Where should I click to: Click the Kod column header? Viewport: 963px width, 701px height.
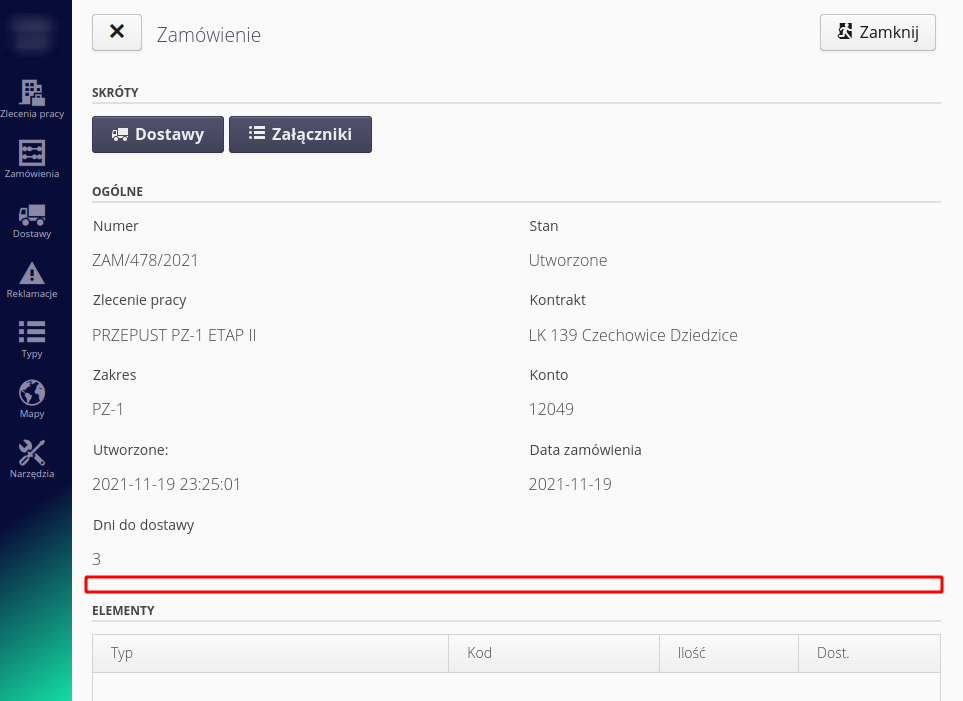click(x=479, y=653)
